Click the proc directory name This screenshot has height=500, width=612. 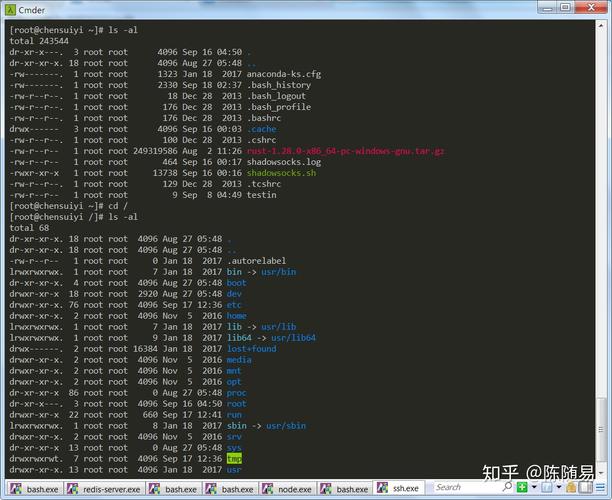click(237, 393)
